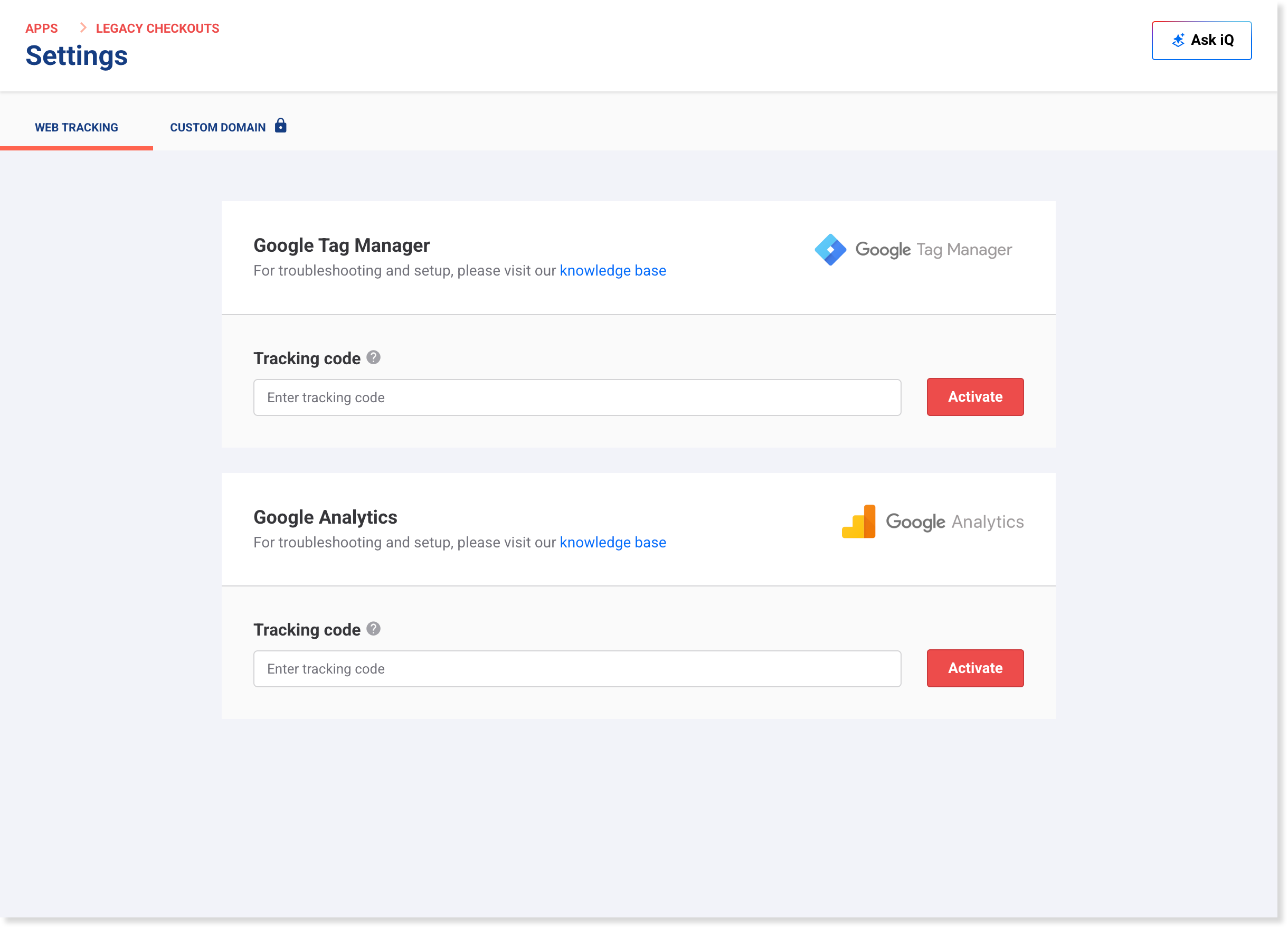
Task: Activate the Google Tag Manager tracking code
Action: (x=974, y=397)
